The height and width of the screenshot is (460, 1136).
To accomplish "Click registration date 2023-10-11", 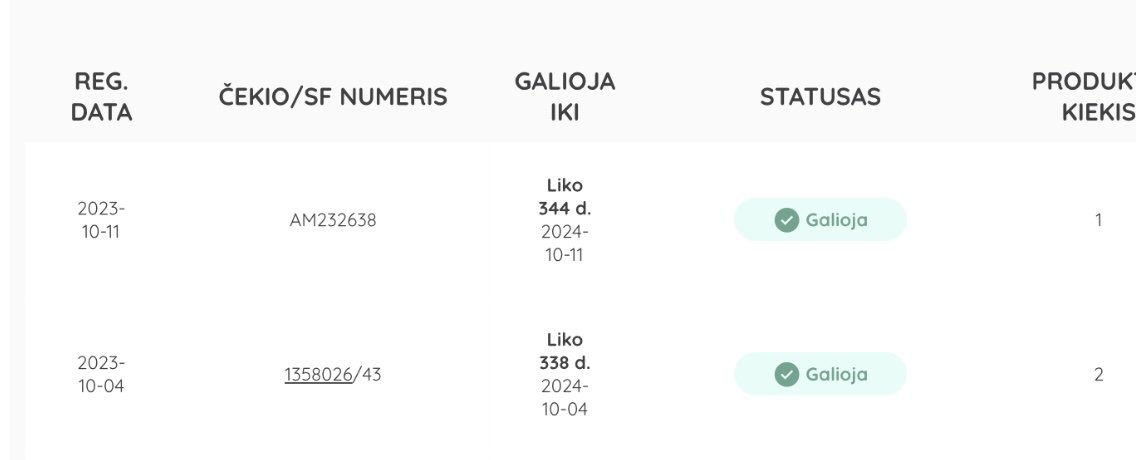I will click(x=101, y=220).
